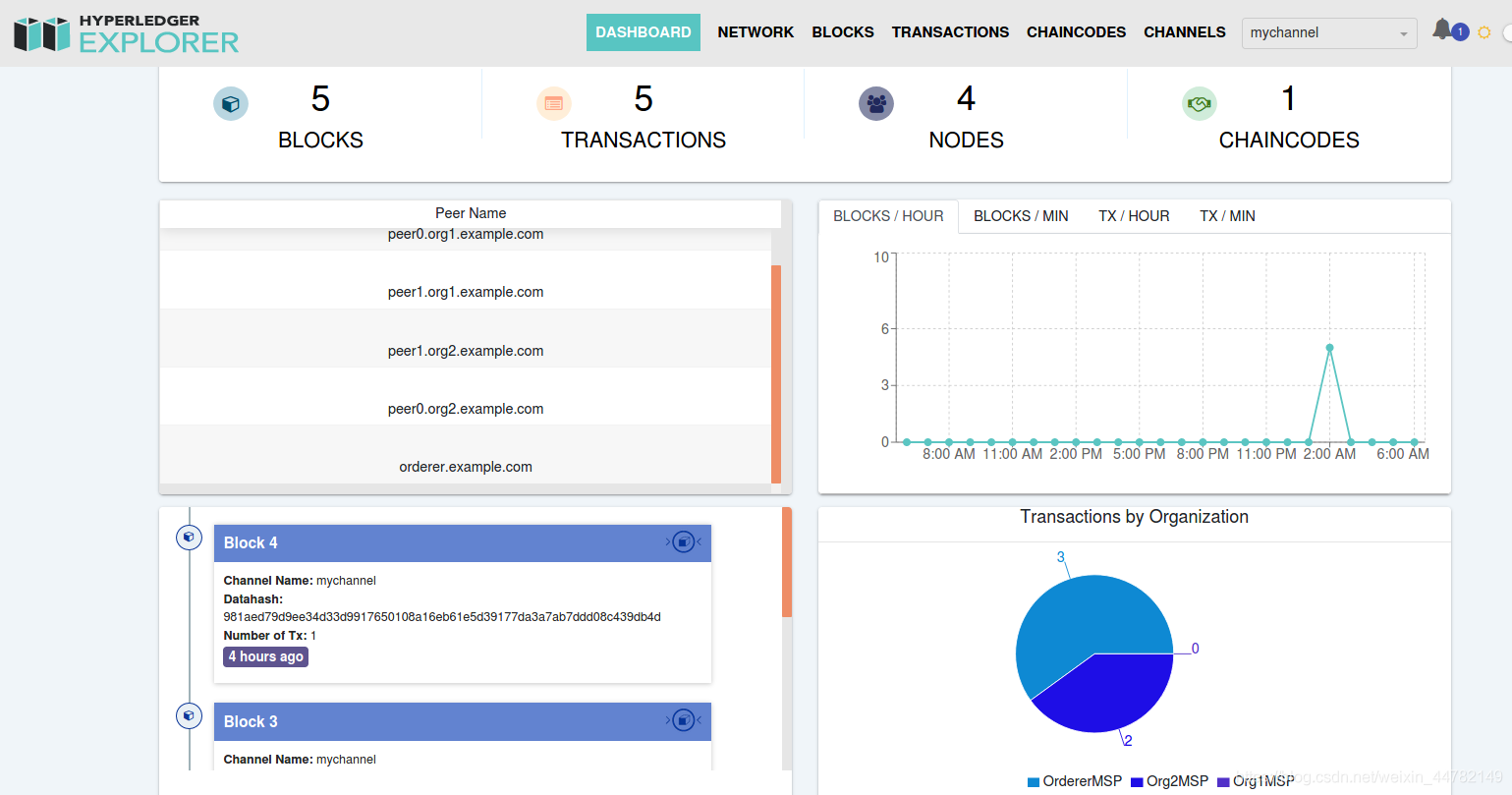Viewport: 1512px width, 795px height.
Task: Click the Org2MSP legend label
Action: pyautogui.click(x=1177, y=781)
